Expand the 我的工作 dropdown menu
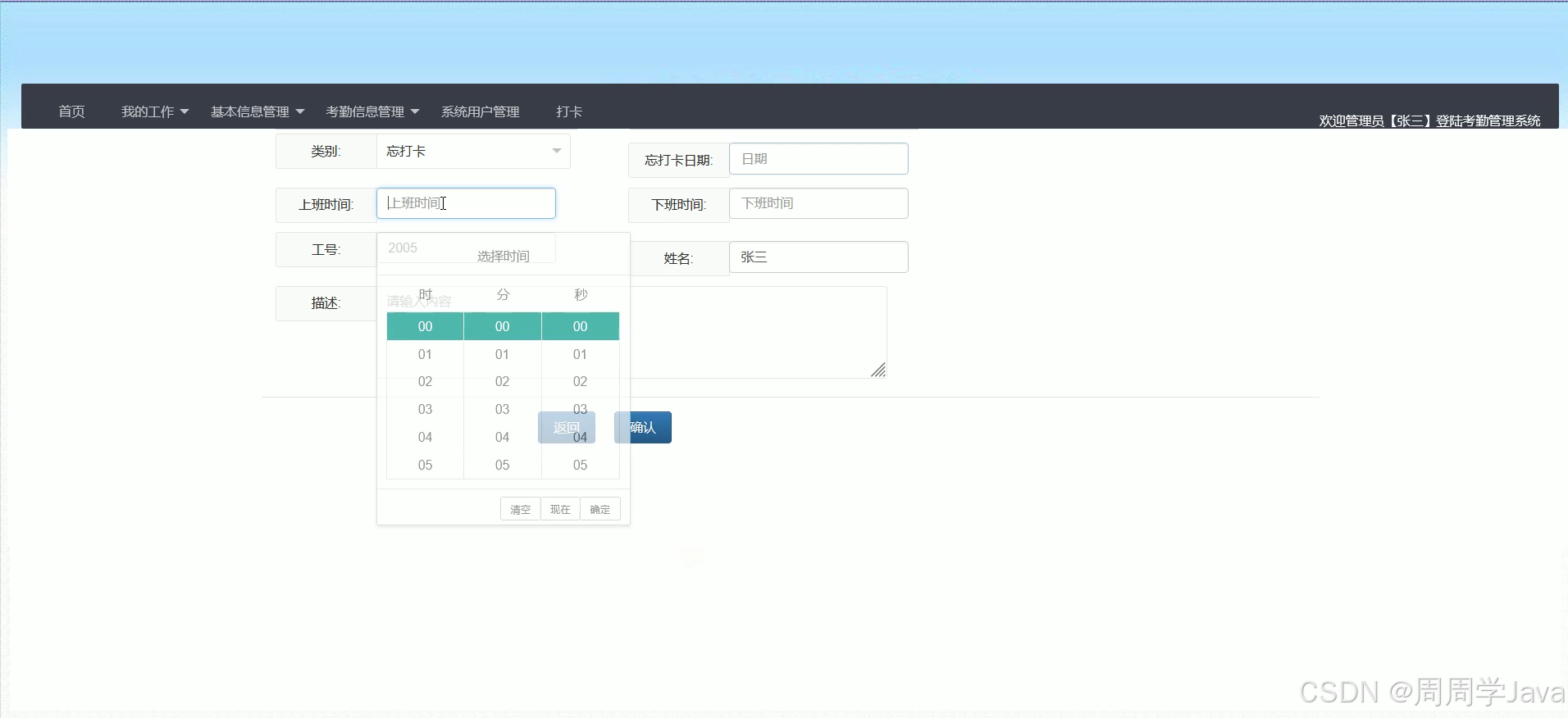 (x=155, y=111)
